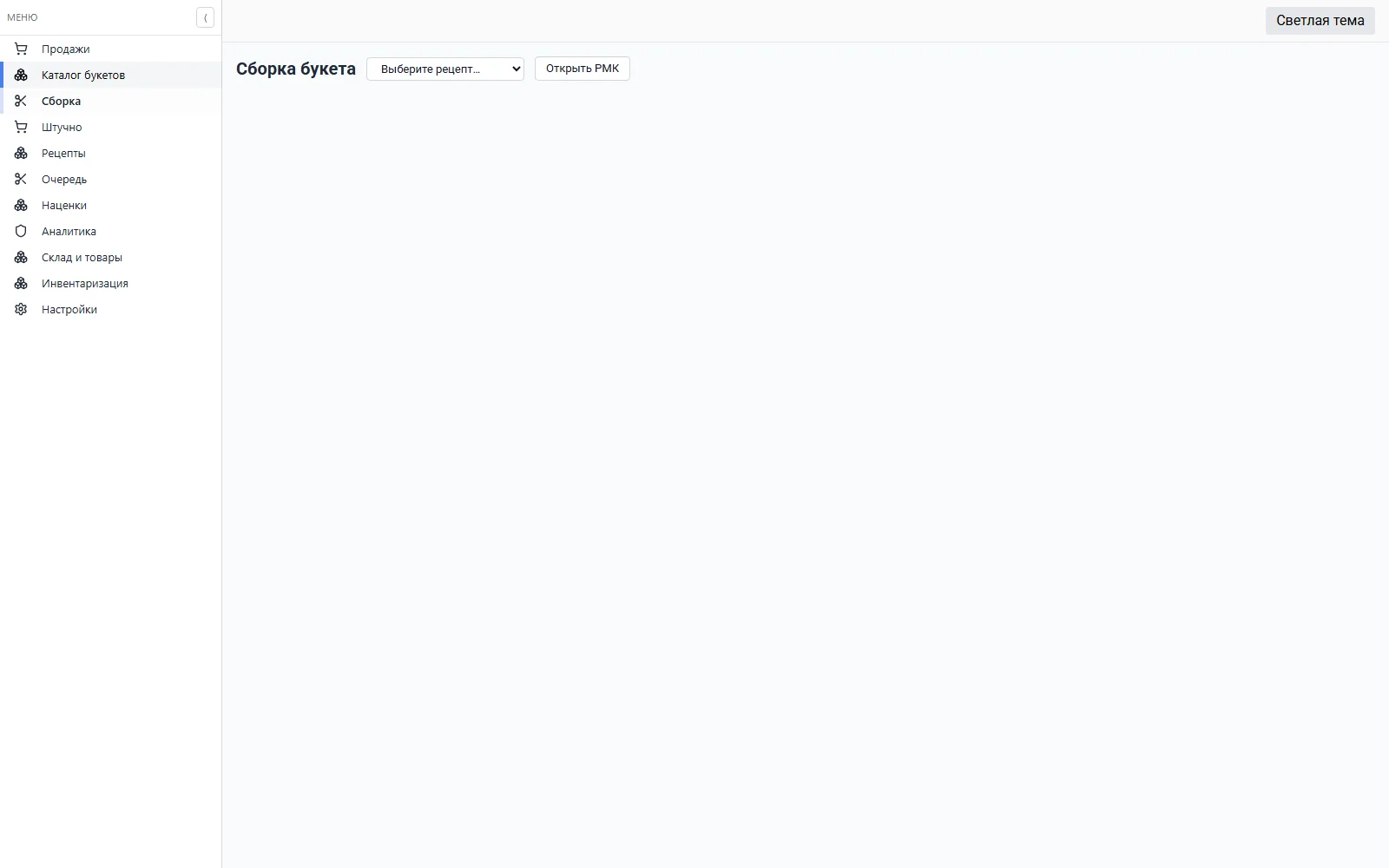Open Настройки from the sidebar
The image size is (1389, 868).
coord(111,309)
